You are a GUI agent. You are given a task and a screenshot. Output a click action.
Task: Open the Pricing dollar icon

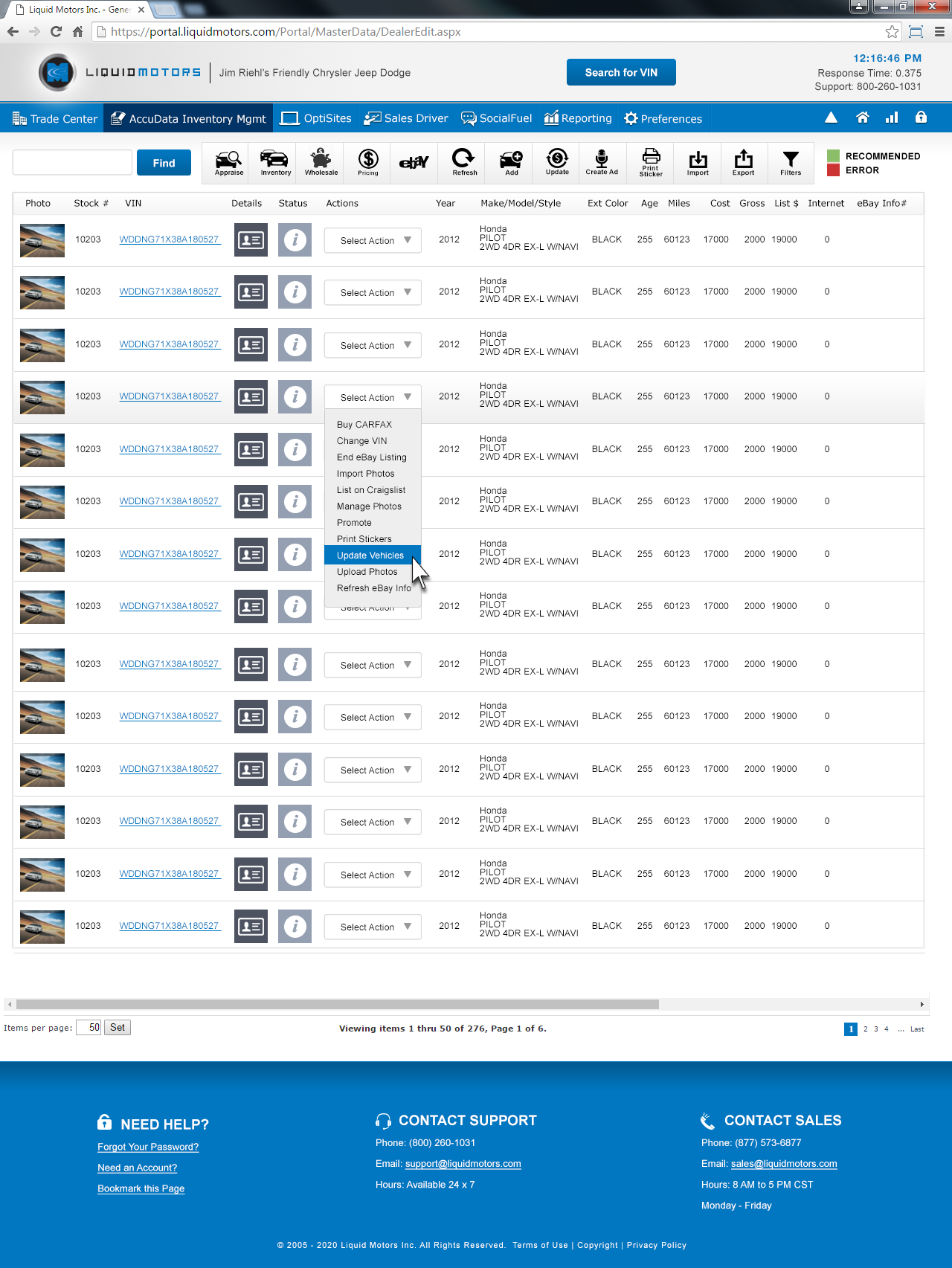click(x=368, y=162)
